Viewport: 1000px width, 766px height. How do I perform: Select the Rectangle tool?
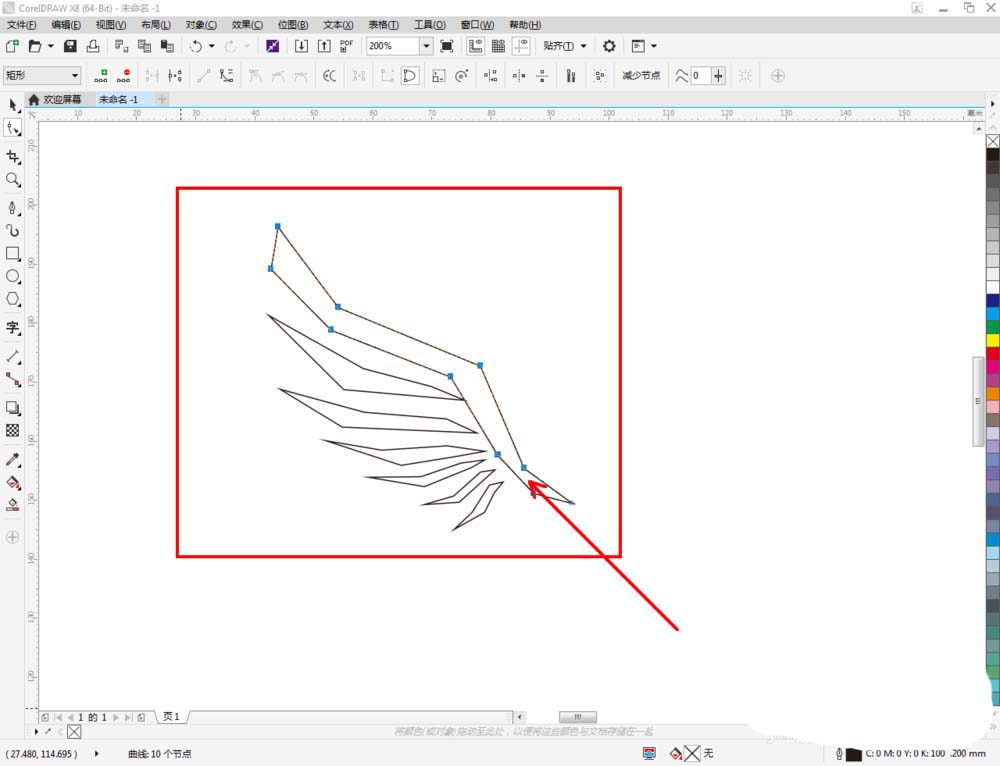[x=13, y=254]
